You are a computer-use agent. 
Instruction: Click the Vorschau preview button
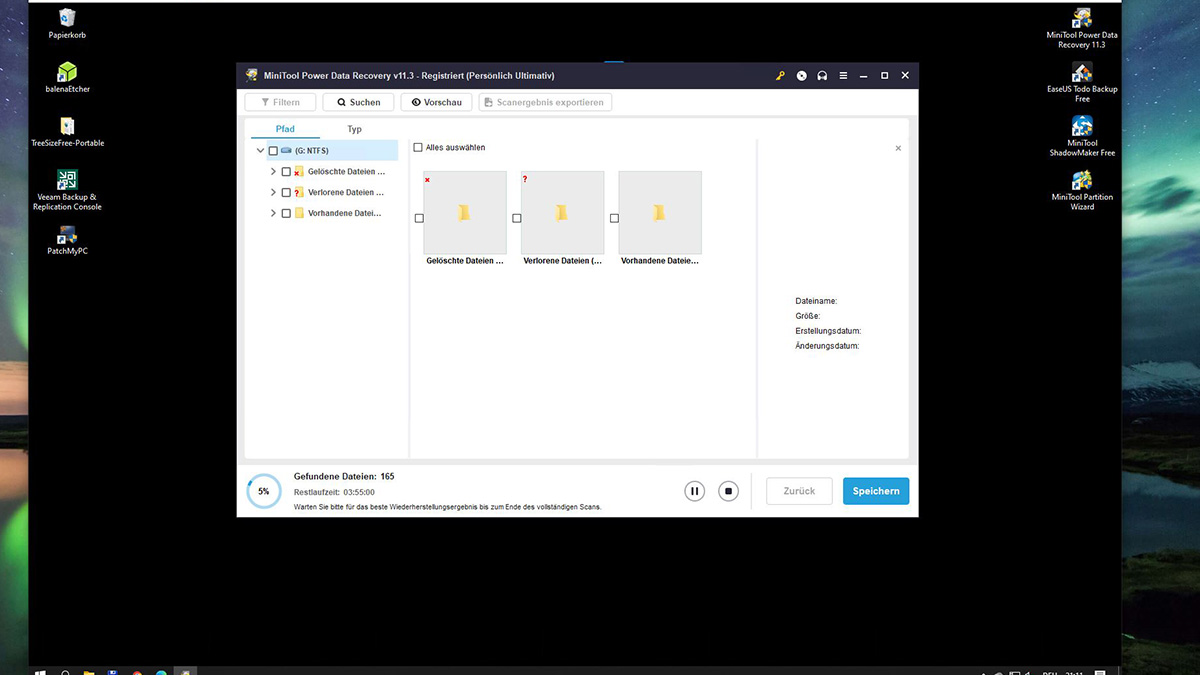pyautogui.click(x=436, y=102)
